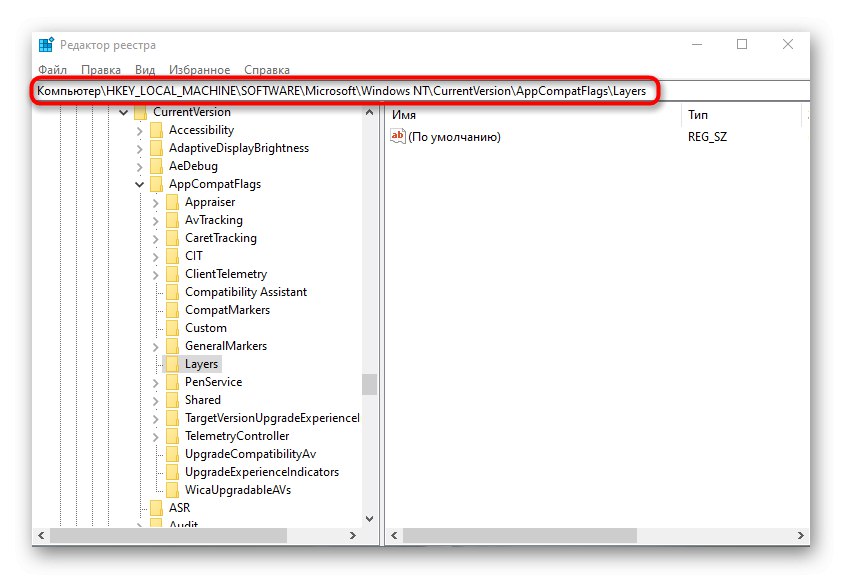Expand the AvTracking key
The width and height of the screenshot is (842, 579).
[156, 221]
